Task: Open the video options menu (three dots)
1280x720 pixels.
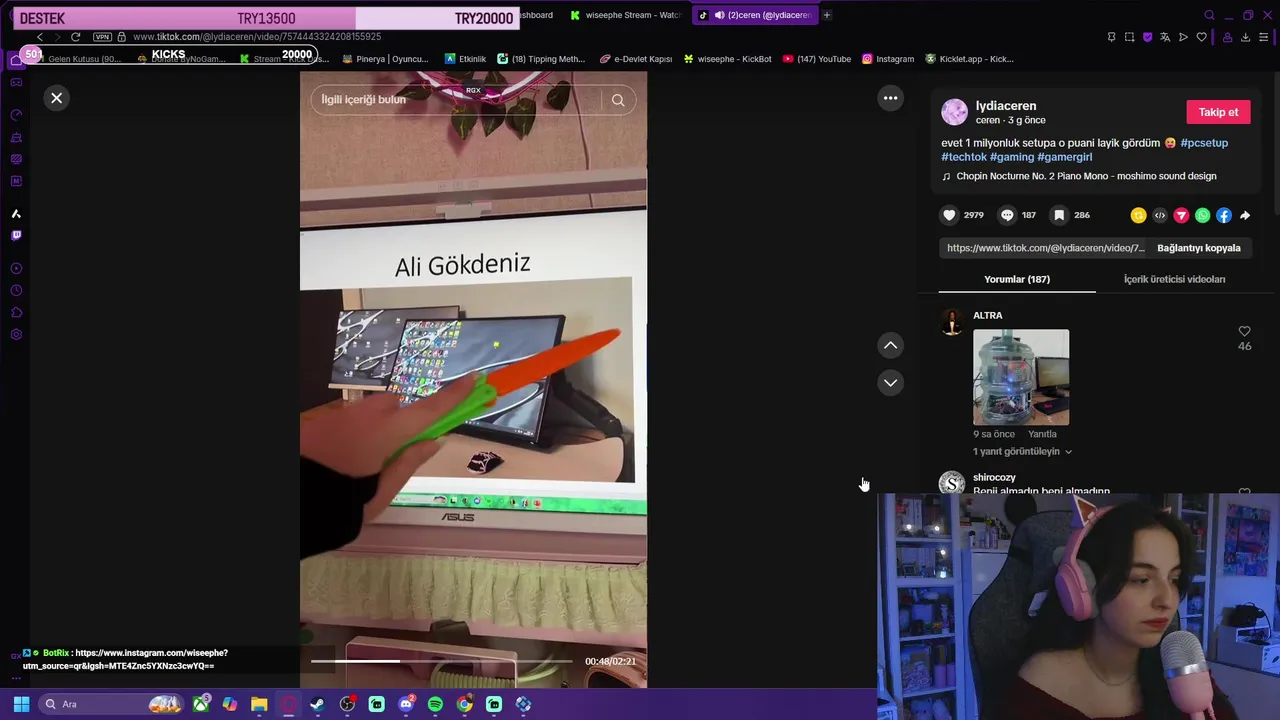Action: 890,98
